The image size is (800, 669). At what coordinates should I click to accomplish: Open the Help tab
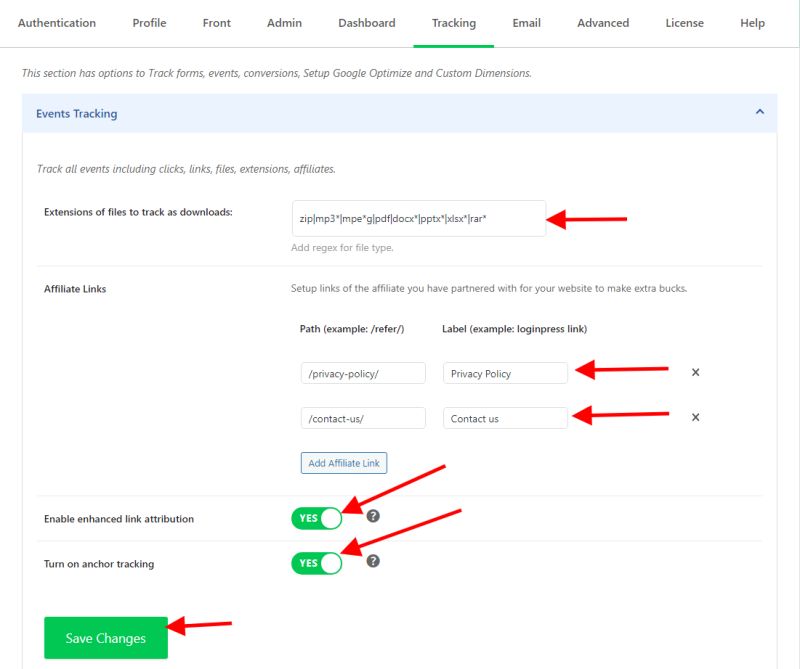point(753,22)
